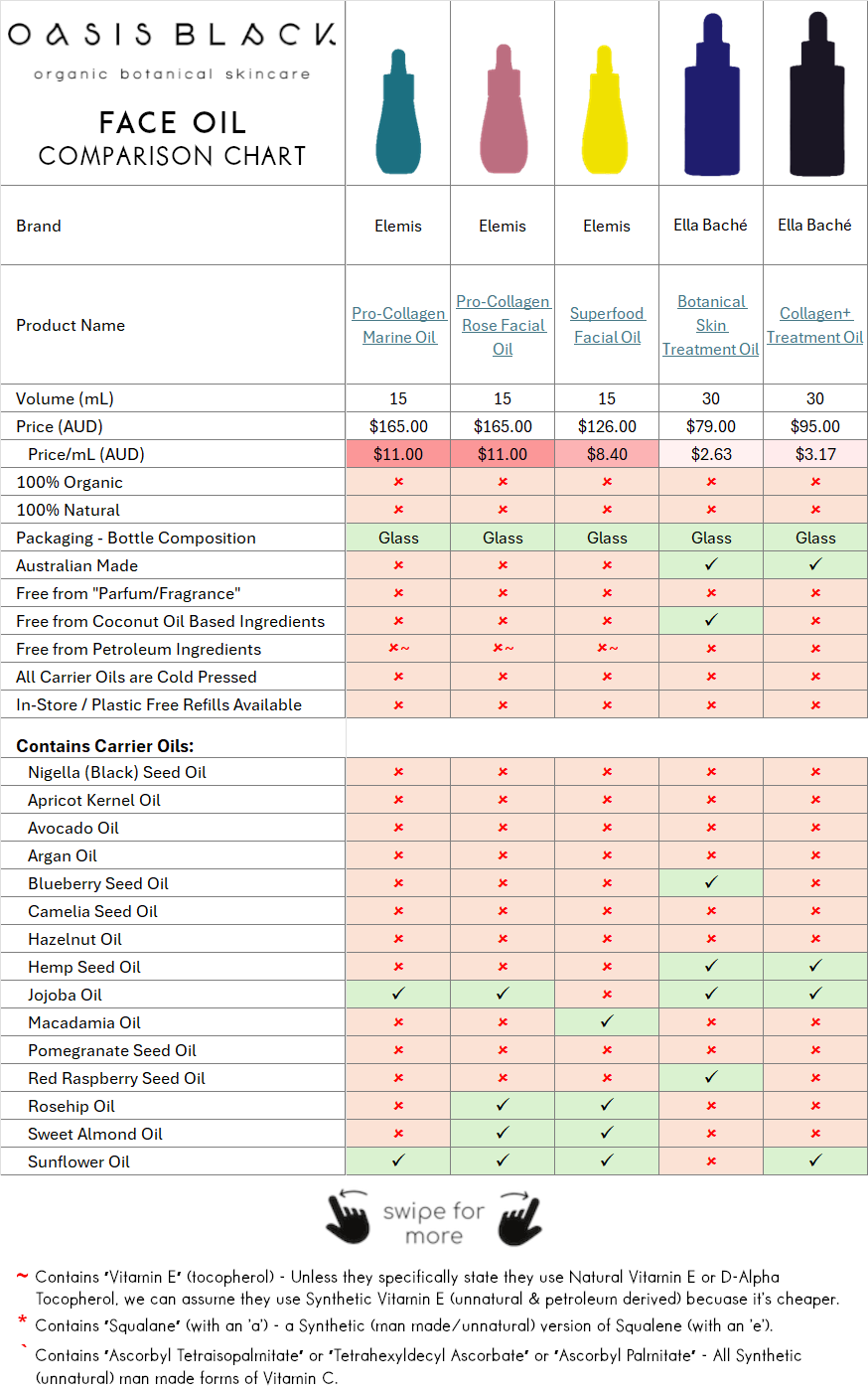Click the blue Botanical Skin bottle image

pyautogui.click(x=711, y=94)
